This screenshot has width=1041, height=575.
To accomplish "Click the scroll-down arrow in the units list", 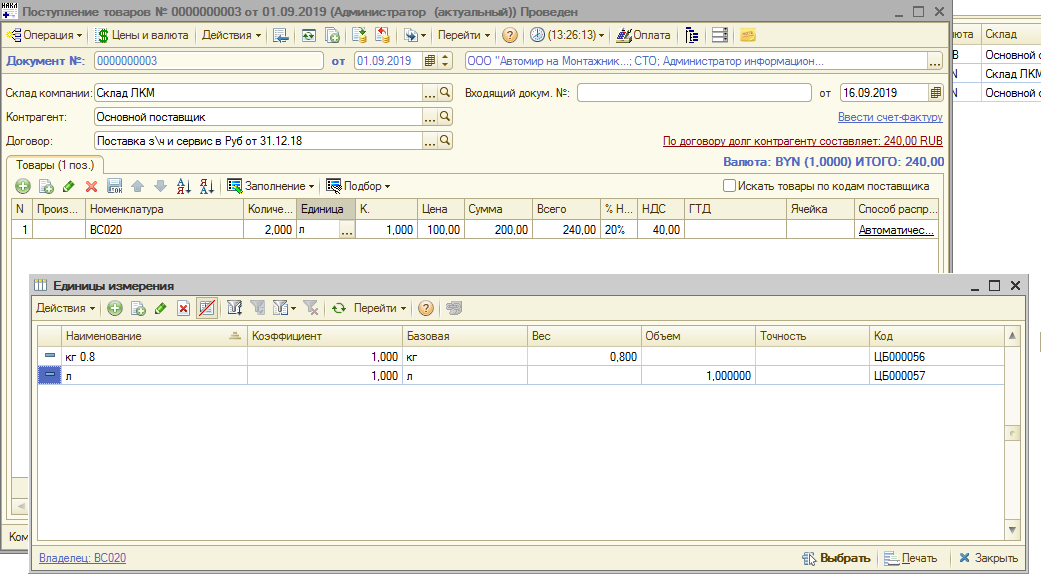I will [1012, 530].
